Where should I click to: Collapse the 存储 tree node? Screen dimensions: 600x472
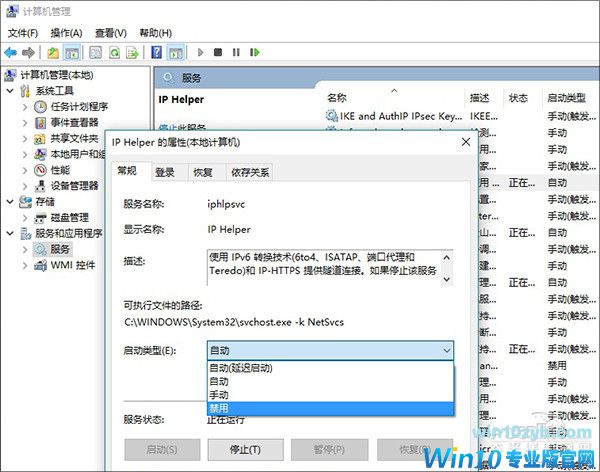[x=10, y=201]
